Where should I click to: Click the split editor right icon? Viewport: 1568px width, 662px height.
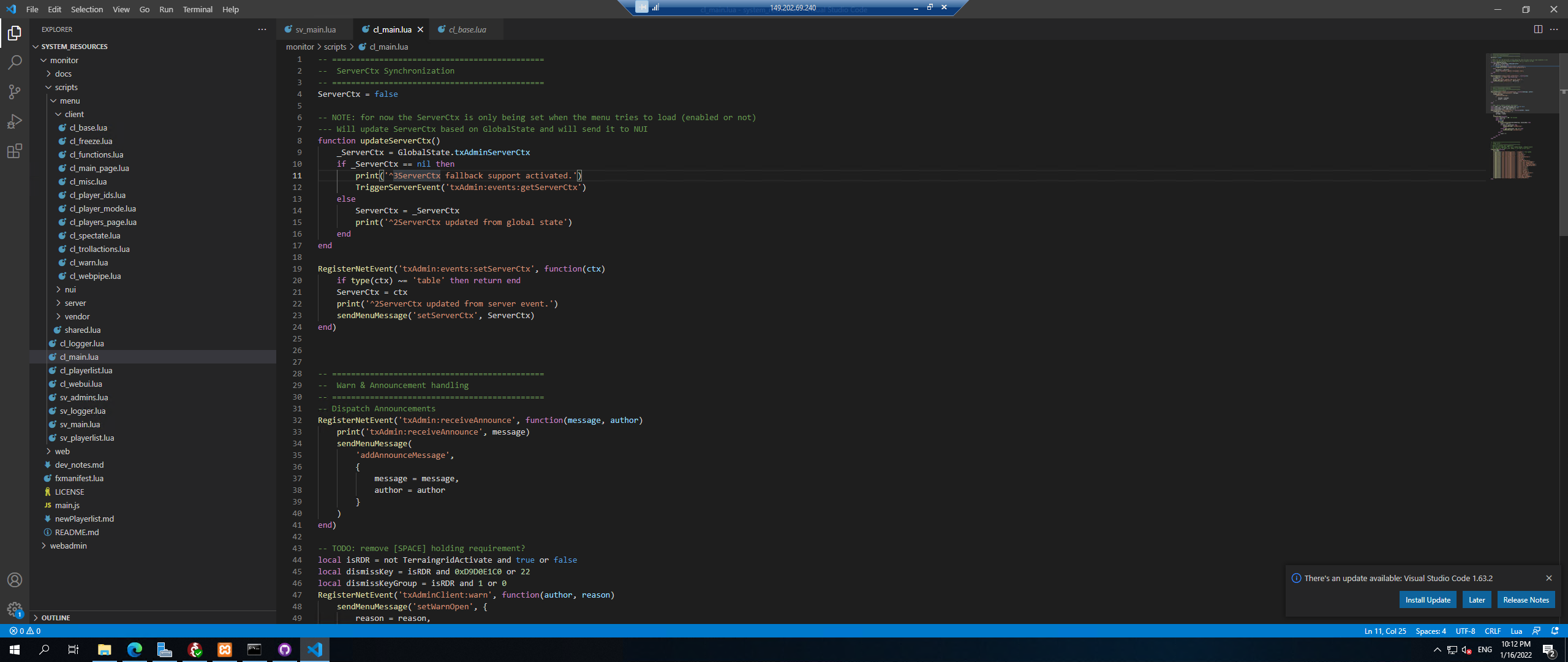click(x=1537, y=29)
